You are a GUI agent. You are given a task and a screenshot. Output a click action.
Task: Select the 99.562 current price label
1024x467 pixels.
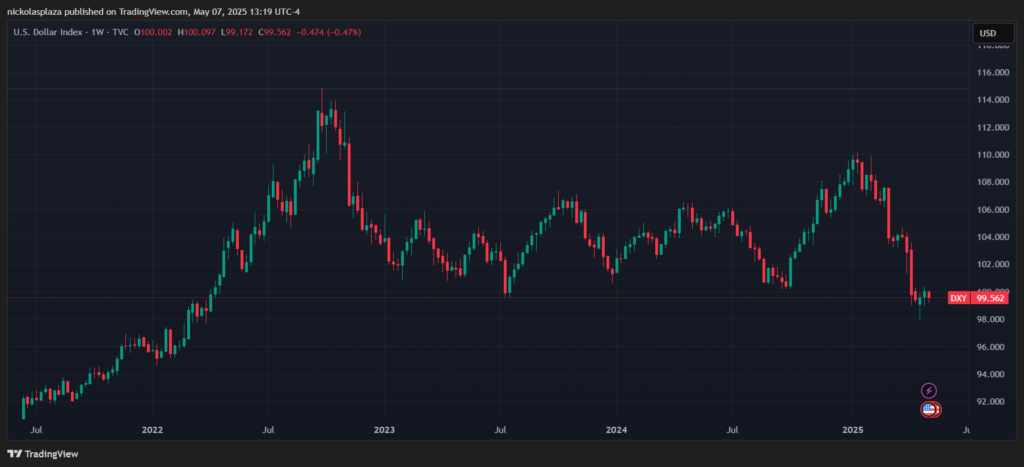click(x=989, y=298)
